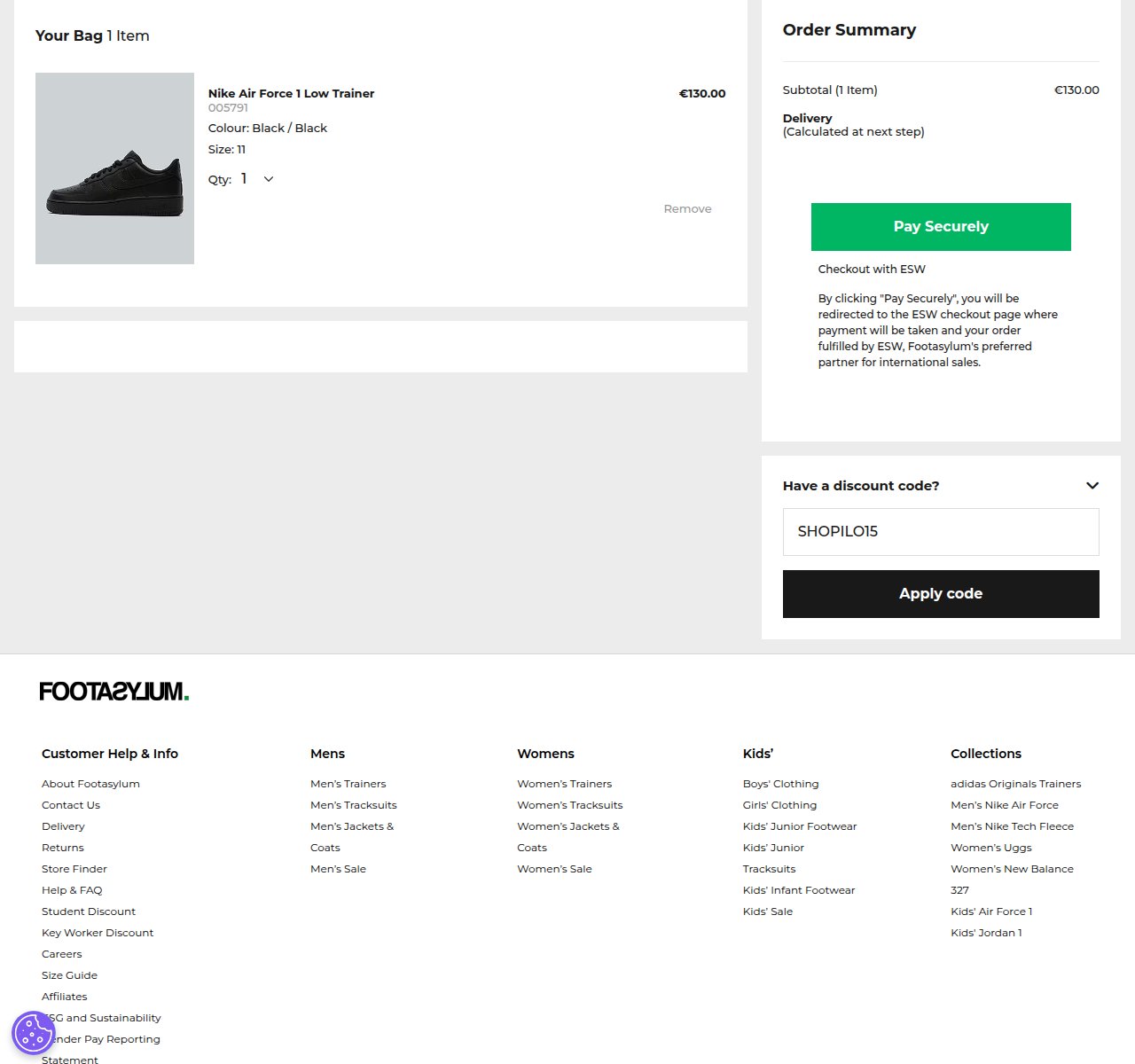Open the adidas Originals Trainers link

tap(1016, 784)
